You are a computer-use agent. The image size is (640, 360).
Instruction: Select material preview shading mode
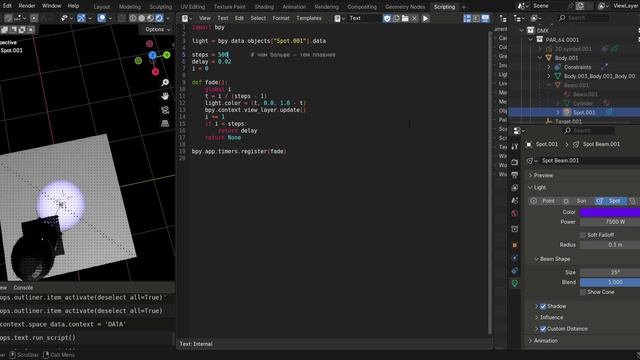pyautogui.click(x=150, y=18)
